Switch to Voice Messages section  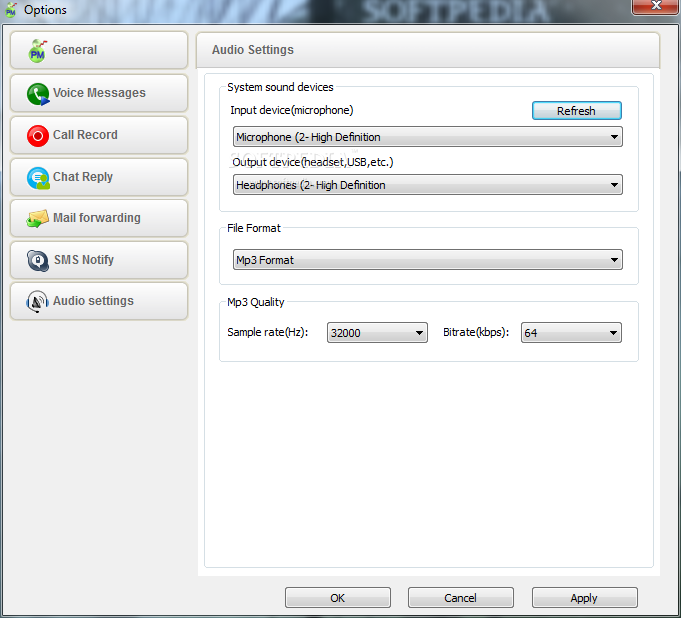coord(99,93)
